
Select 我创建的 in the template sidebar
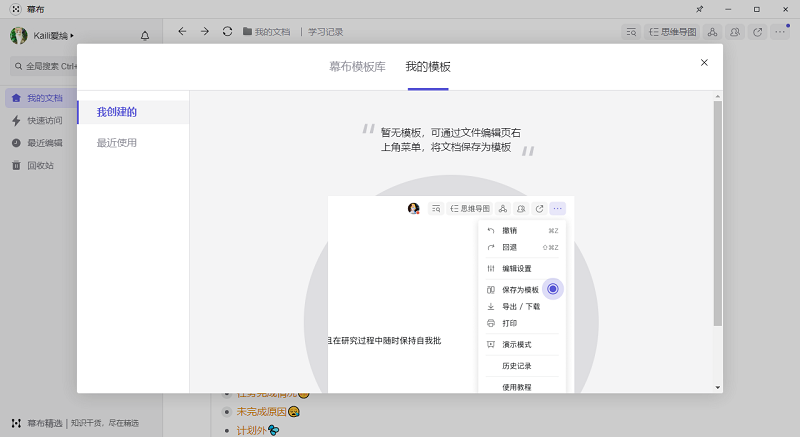click(x=117, y=112)
